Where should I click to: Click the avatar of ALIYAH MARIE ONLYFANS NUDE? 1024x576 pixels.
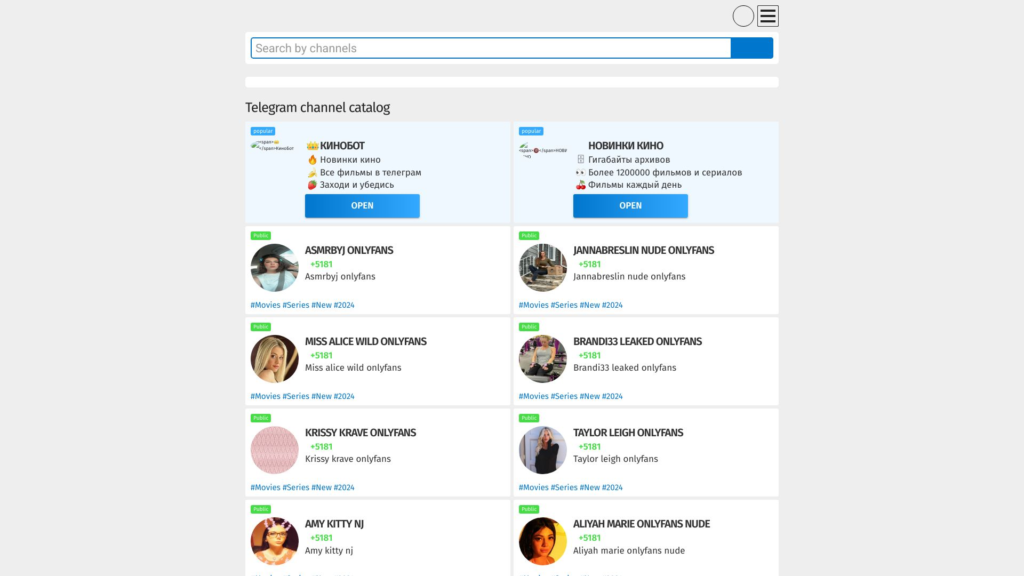[x=543, y=541]
